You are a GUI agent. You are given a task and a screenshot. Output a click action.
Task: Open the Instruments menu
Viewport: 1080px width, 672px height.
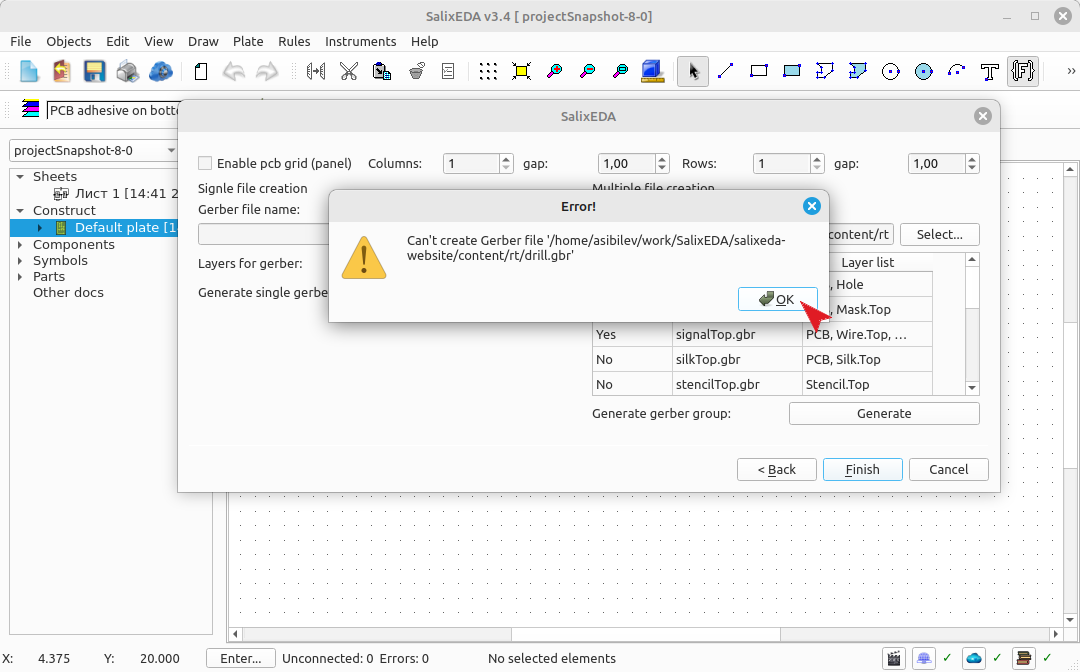point(360,41)
